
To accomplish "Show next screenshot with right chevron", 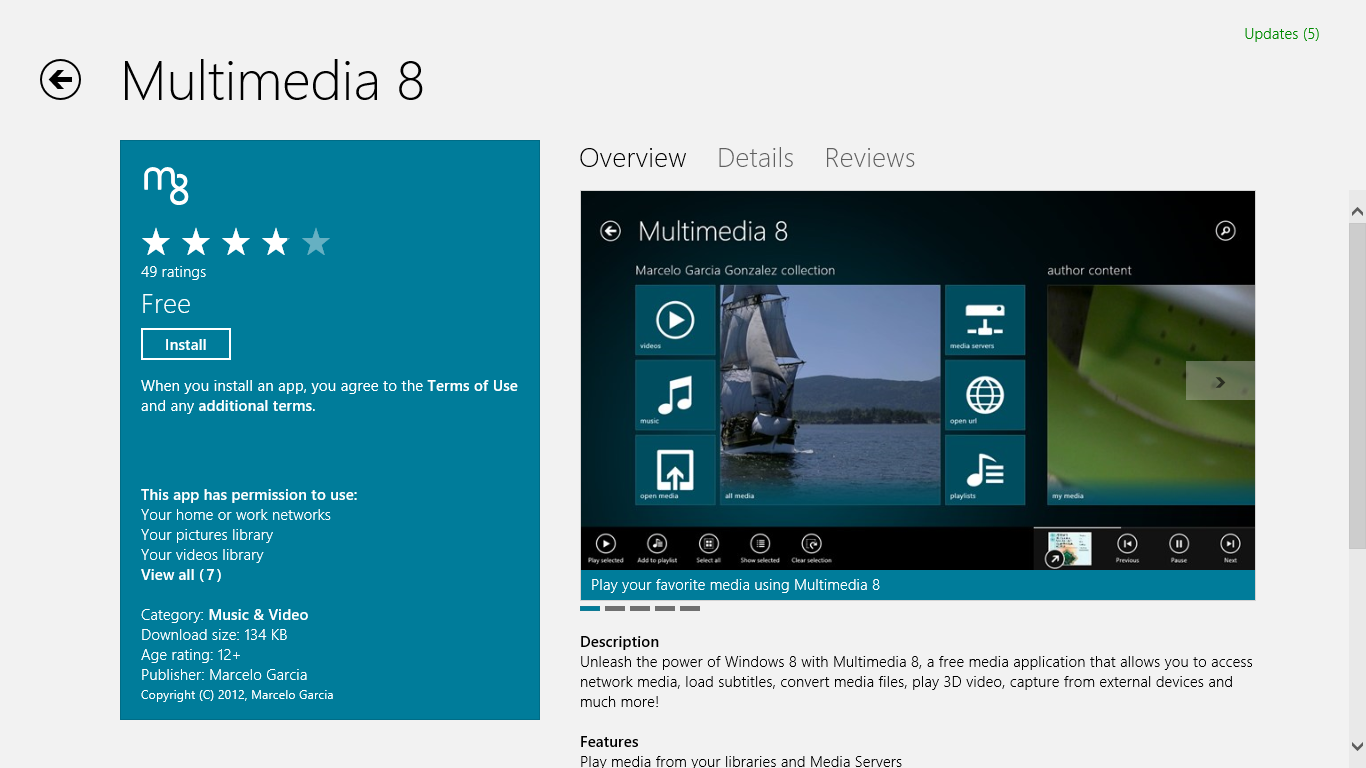I will point(1220,381).
